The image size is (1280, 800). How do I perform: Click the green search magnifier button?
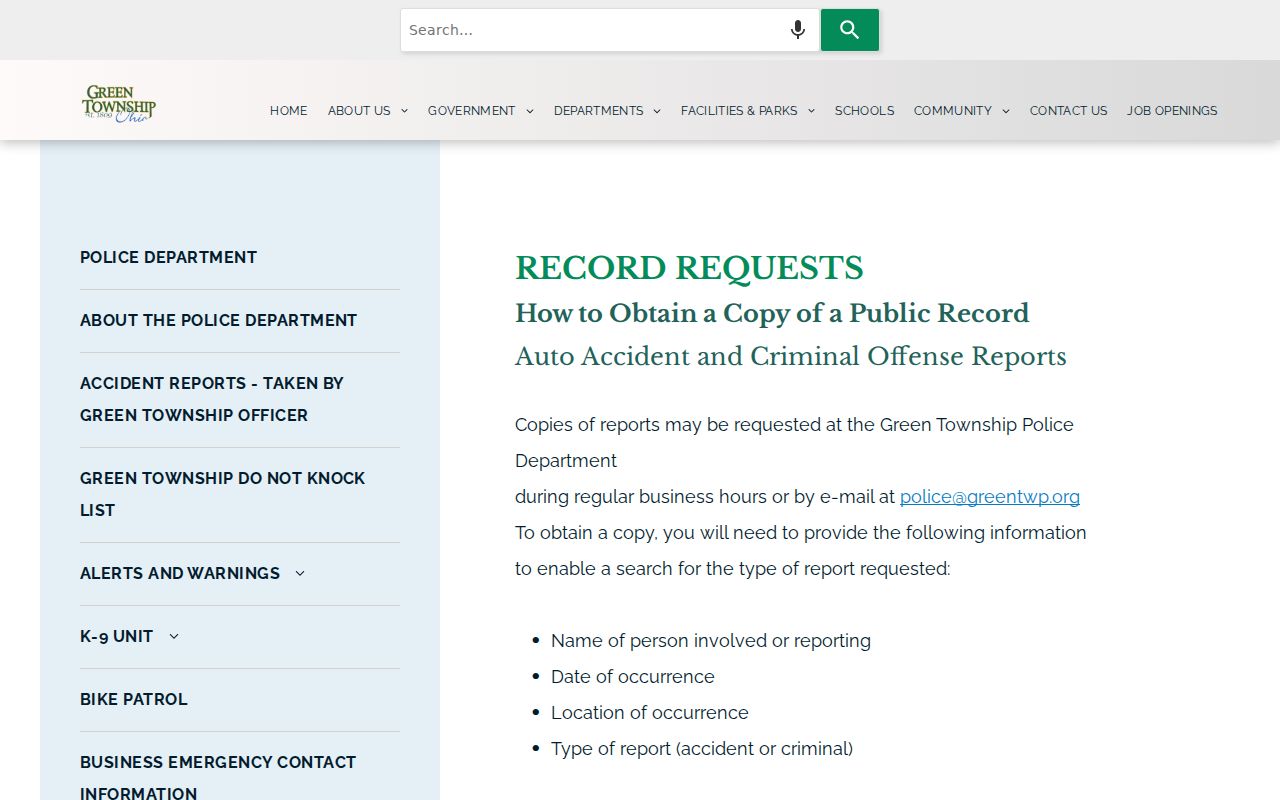click(x=850, y=30)
